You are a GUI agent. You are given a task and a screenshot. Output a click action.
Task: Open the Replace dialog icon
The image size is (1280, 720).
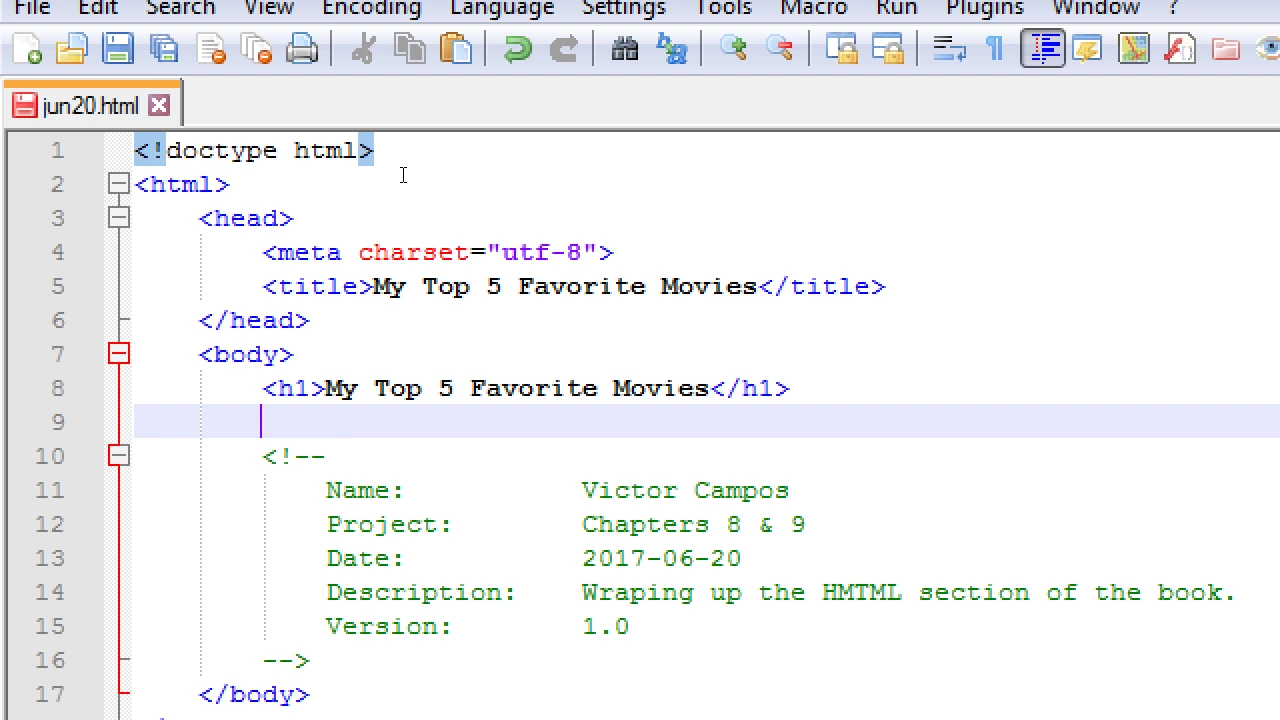point(672,49)
